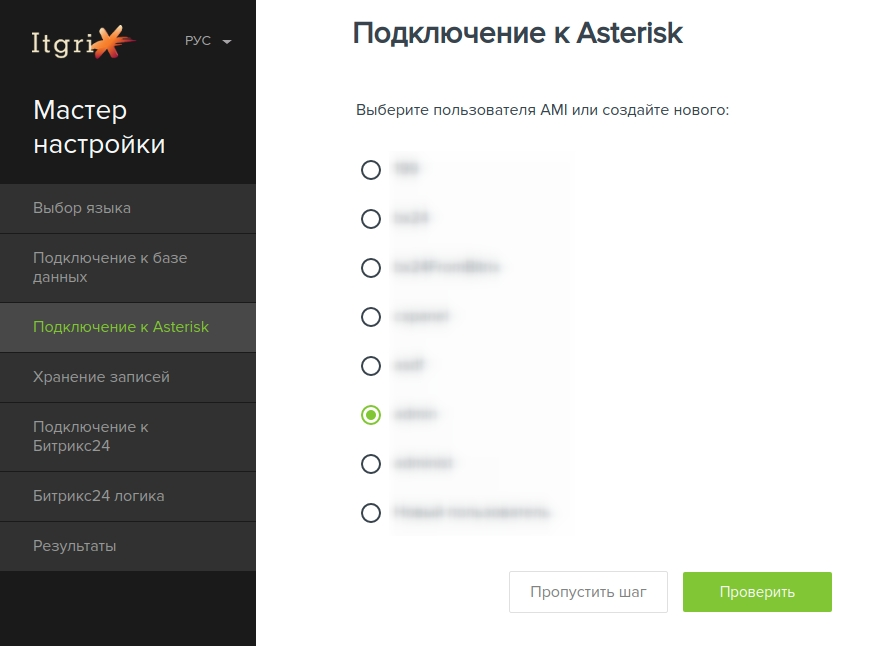Viewport: 892px width, 646px height.
Task: Go to Выбор языка step
Action: click(127, 208)
